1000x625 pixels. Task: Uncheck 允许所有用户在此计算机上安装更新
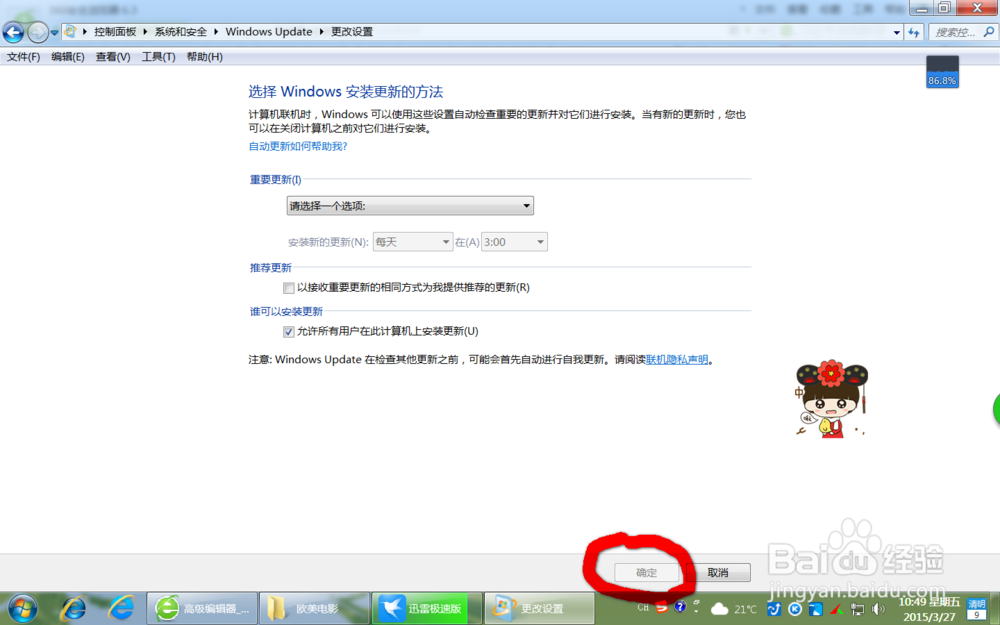[x=289, y=331]
